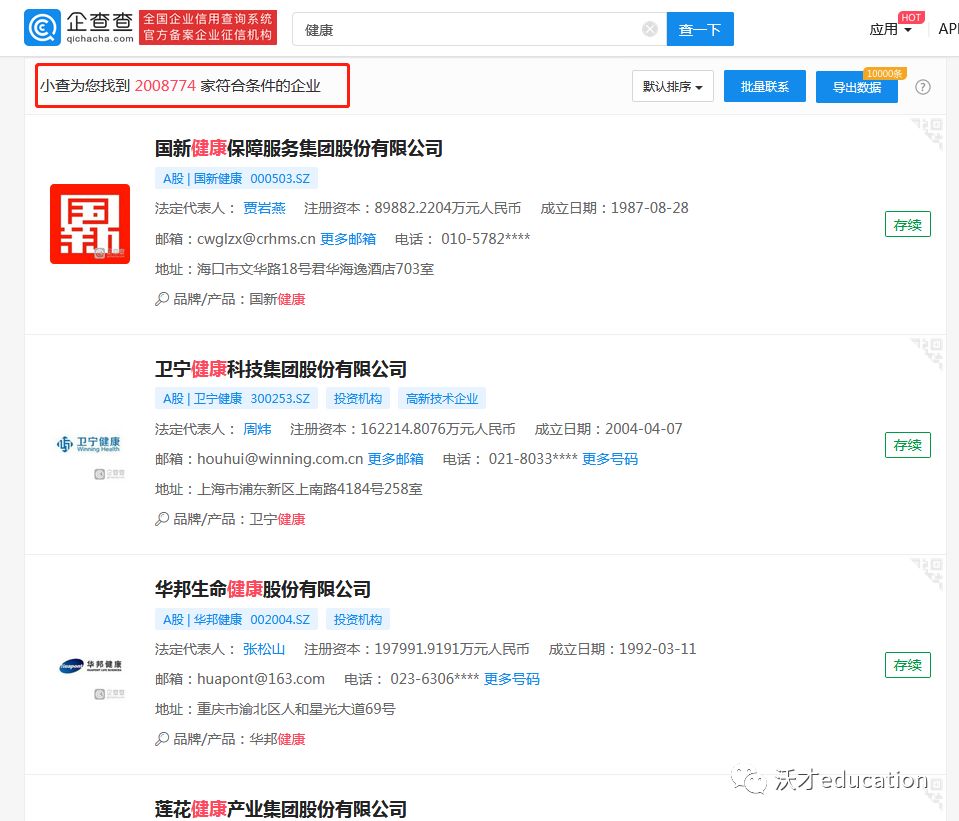Click the A股 | 国新健康 000503.SZ tag
Viewport: 959px width, 821px height.
pyautogui.click(x=238, y=178)
